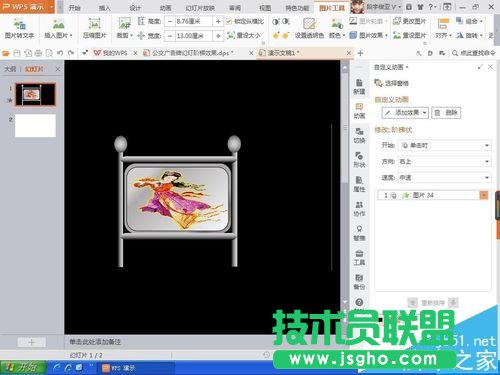This screenshot has height=375, width=500.
Task: Open the 图片 34 animation item dropdown arrow
Action: [484, 195]
